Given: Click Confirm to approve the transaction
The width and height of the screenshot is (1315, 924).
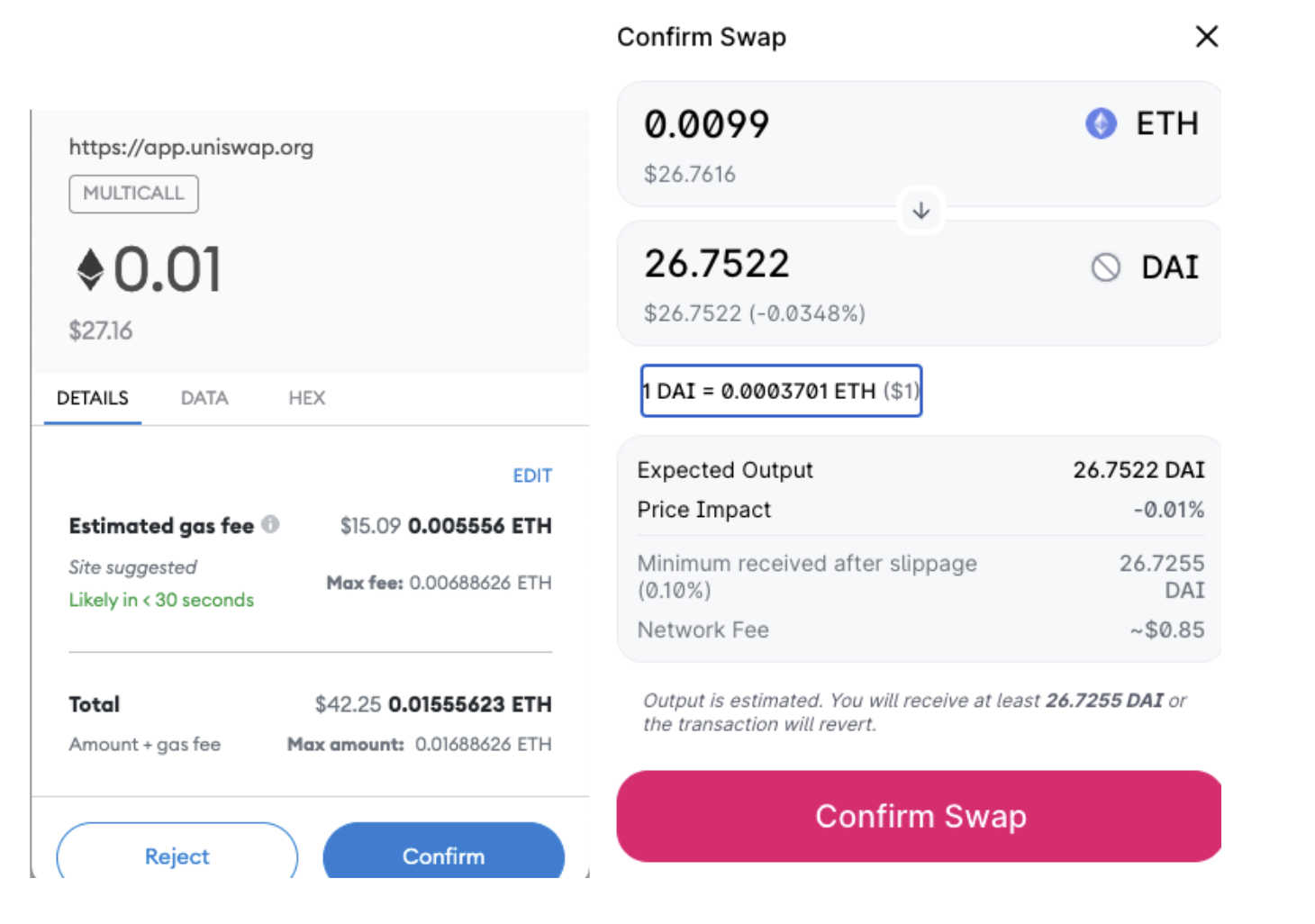Looking at the screenshot, I should 443,856.
